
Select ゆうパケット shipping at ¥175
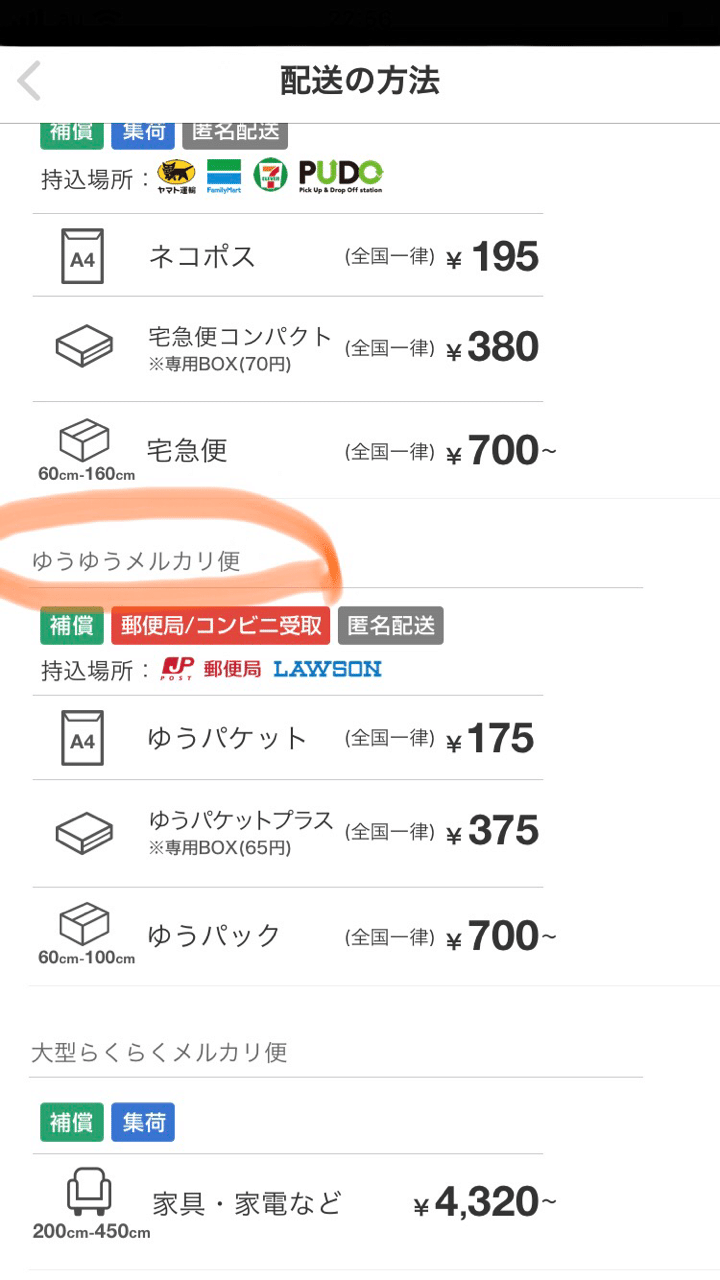click(288, 739)
